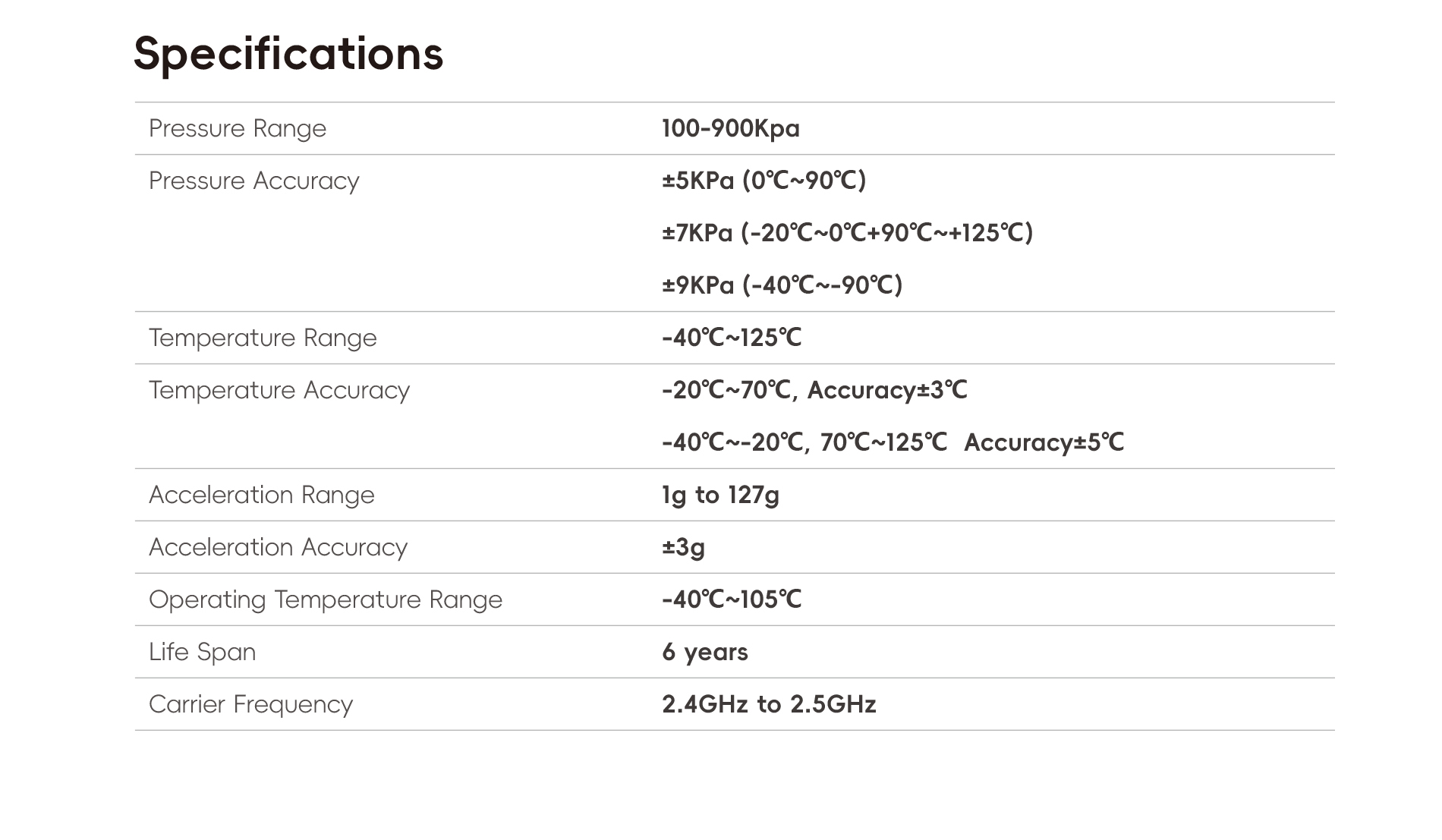The image size is (1442, 840).
Task: Click the Pressure Range label
Action: [x=237, y=128]
